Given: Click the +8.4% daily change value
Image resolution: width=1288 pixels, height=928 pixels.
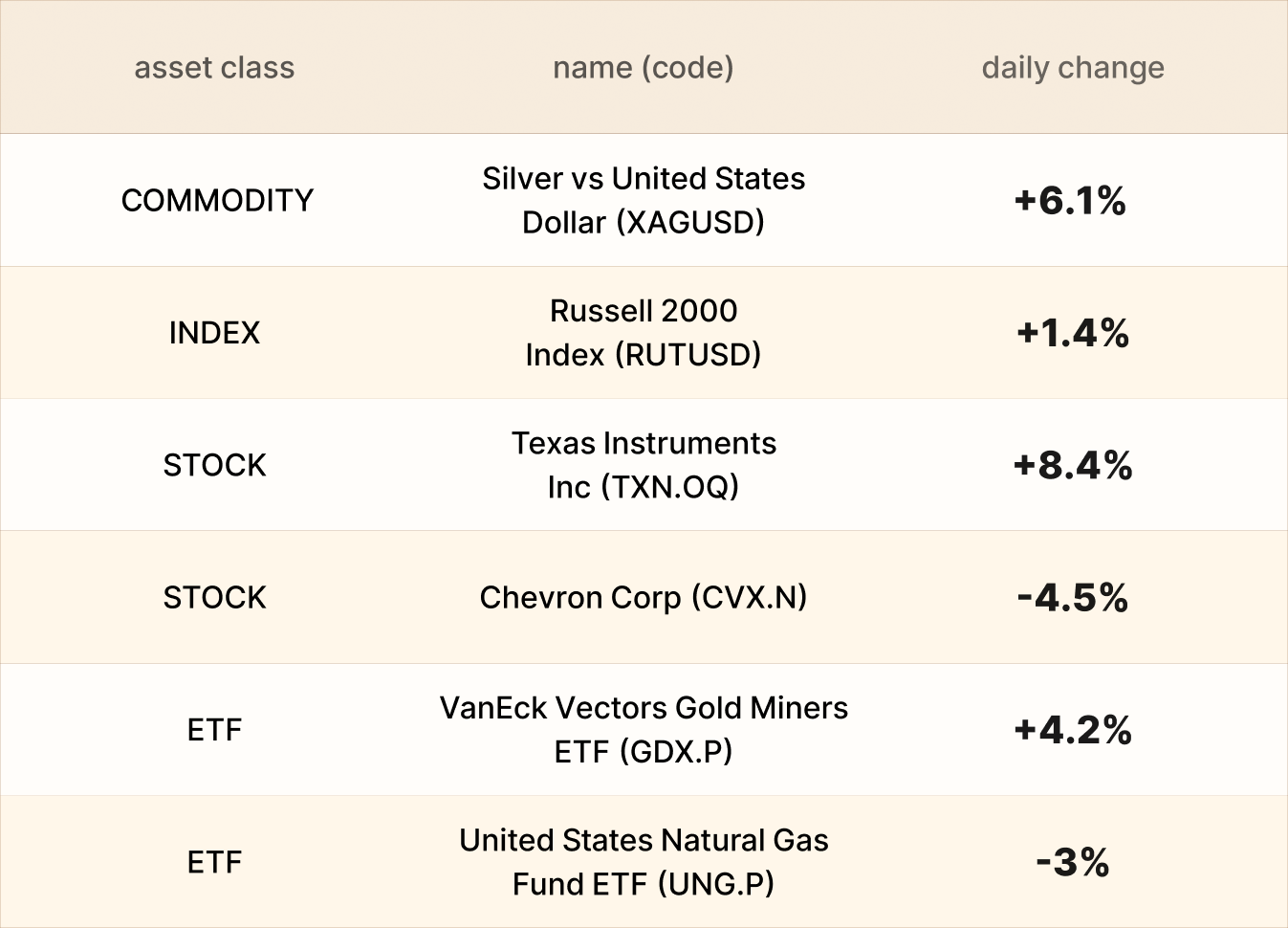Looking at the screenshot, I should (1073, 465).
